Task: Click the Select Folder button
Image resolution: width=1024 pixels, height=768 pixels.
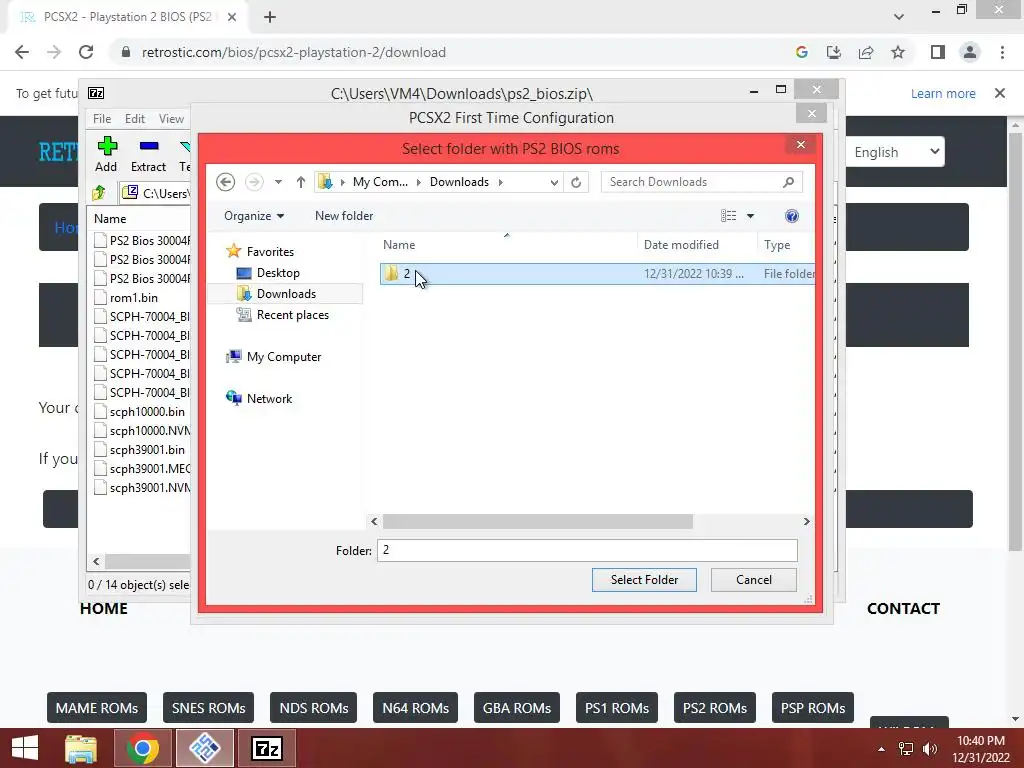Action: point(644,580)
